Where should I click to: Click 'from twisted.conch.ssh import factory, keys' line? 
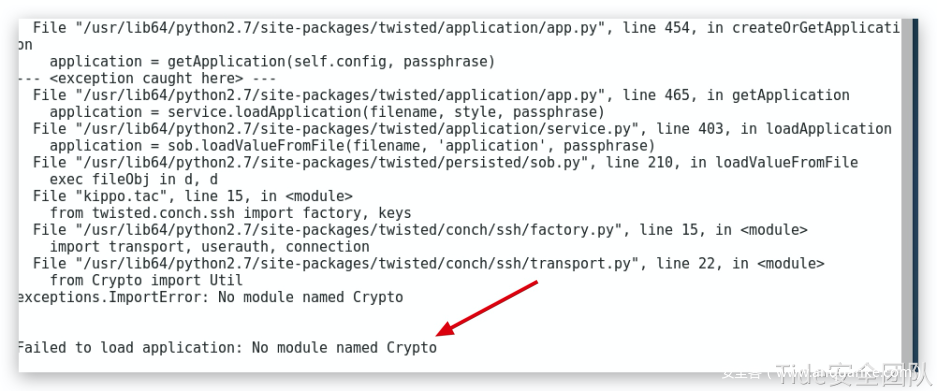[230, 213]
